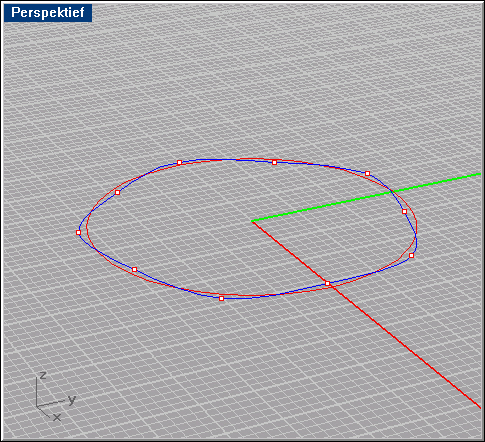Click the origin where green and red axes meet
Viewport: 485px width, 442px height.
click(x=252, y=221)
